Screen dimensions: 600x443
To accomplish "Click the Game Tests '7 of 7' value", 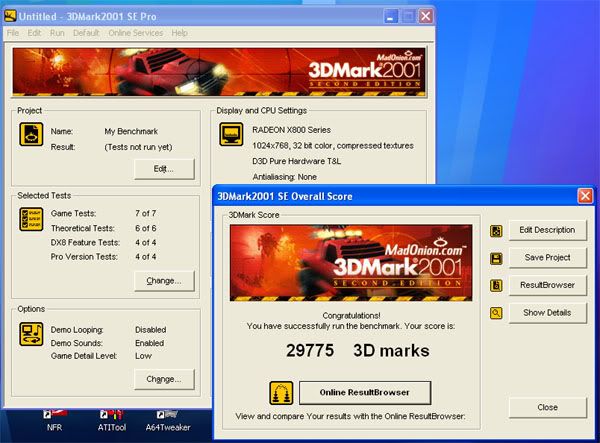I will coord(145,213).
